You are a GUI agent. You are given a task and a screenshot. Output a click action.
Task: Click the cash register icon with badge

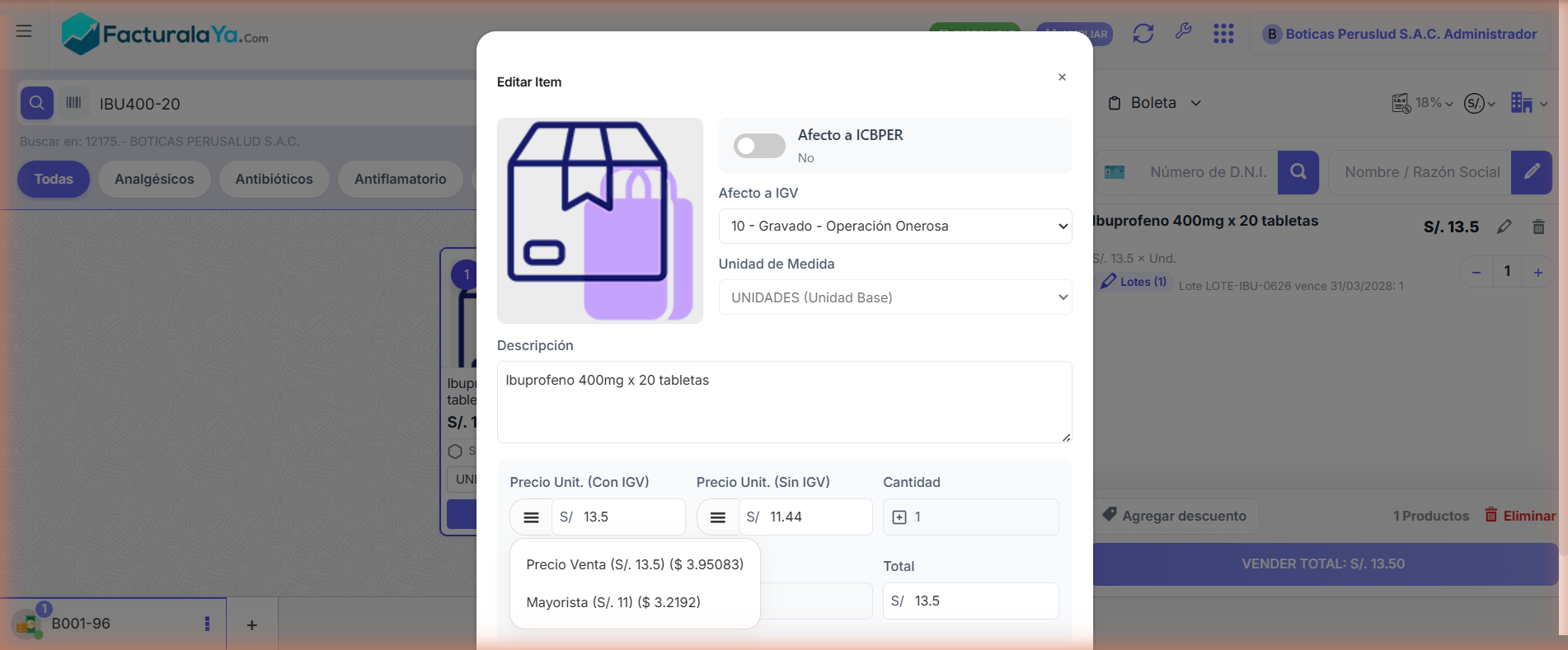tap(29, 622)
